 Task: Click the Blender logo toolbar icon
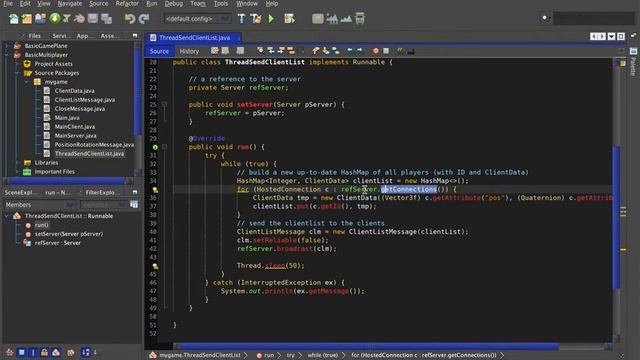[80, 19]
